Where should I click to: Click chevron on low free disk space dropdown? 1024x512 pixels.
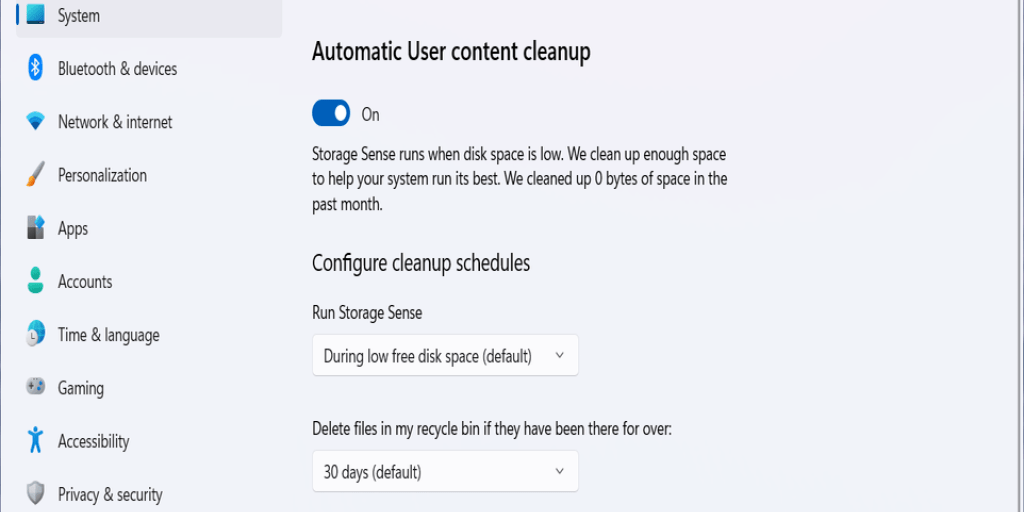(559, 355)
